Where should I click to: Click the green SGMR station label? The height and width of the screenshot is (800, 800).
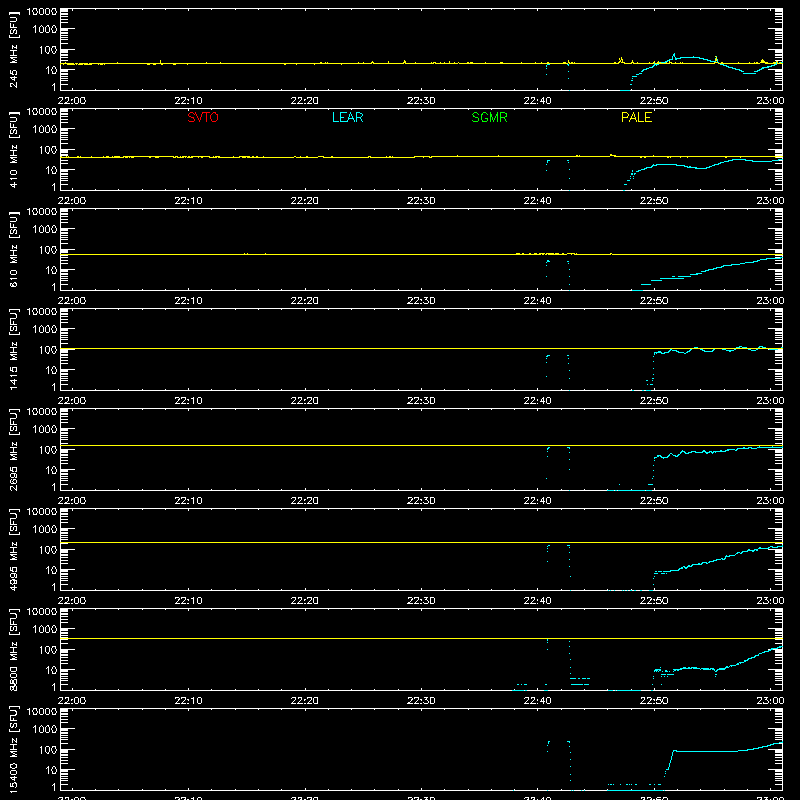(489, 117)
